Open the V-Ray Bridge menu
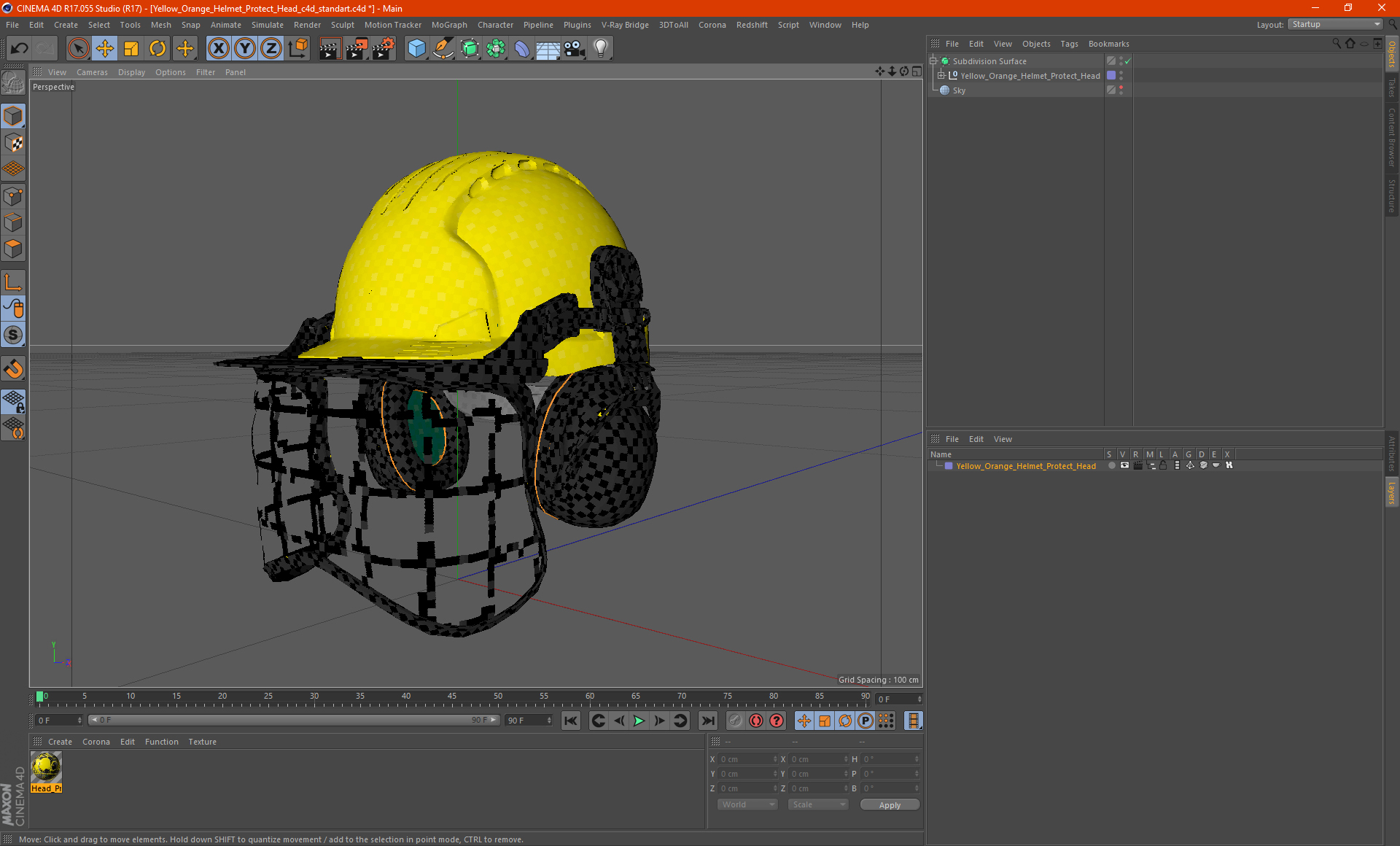This screenshot has width=1400, height=846. click(625, 25)
